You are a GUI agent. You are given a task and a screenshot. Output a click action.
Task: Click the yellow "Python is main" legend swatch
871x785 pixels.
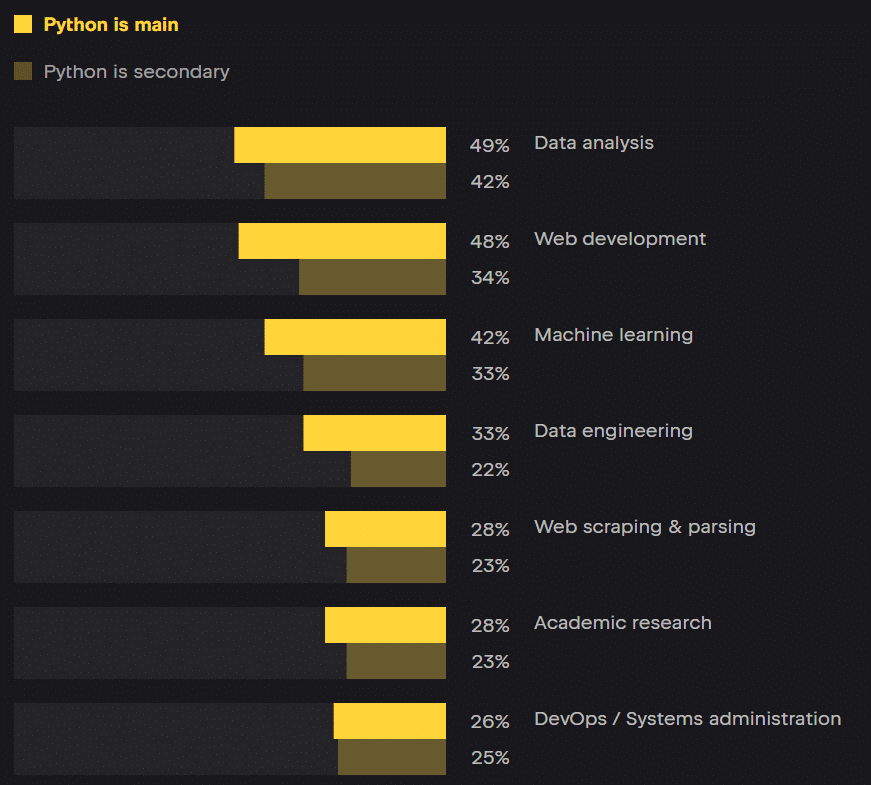click(23, 25)
